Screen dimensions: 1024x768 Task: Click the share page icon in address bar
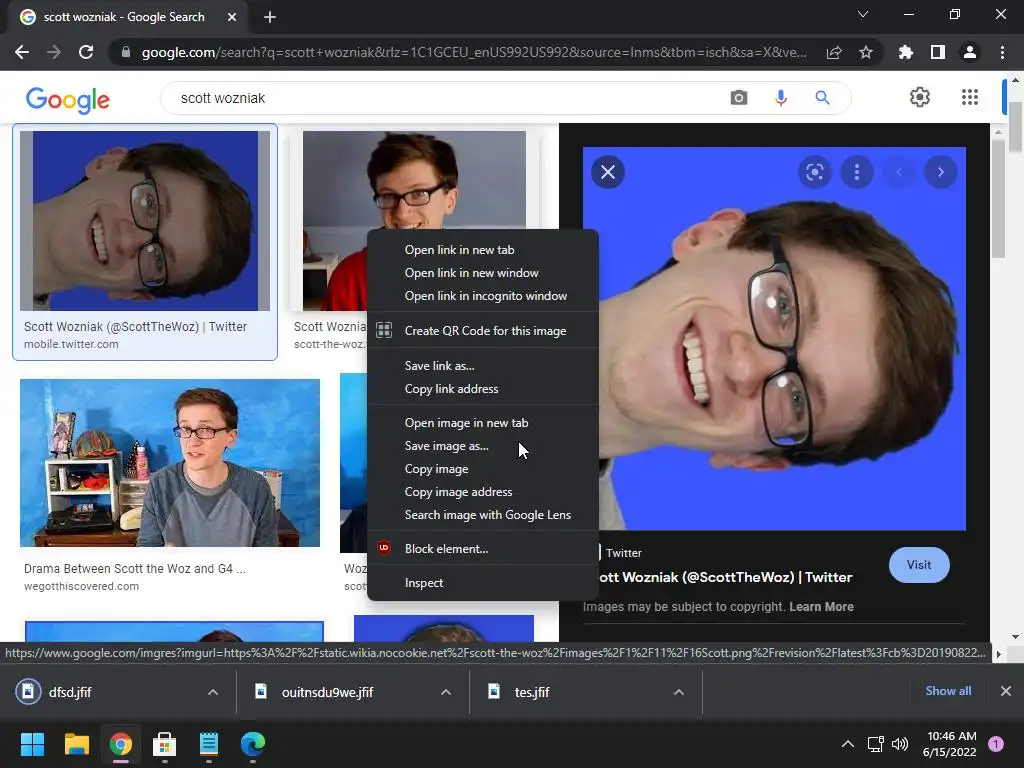[x=834, y=52]
